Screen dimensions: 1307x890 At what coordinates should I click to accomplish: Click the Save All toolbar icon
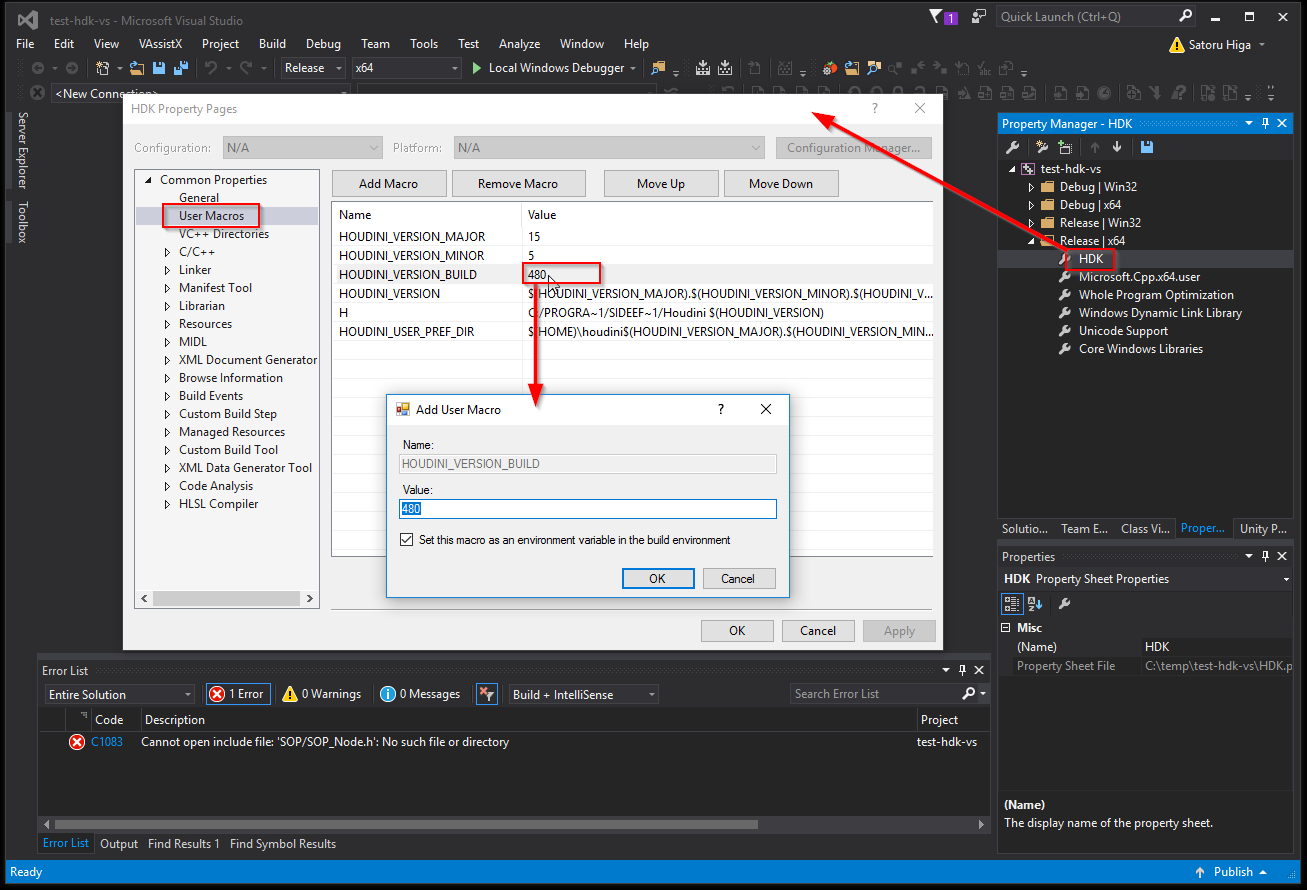click(x=181, y=68)
